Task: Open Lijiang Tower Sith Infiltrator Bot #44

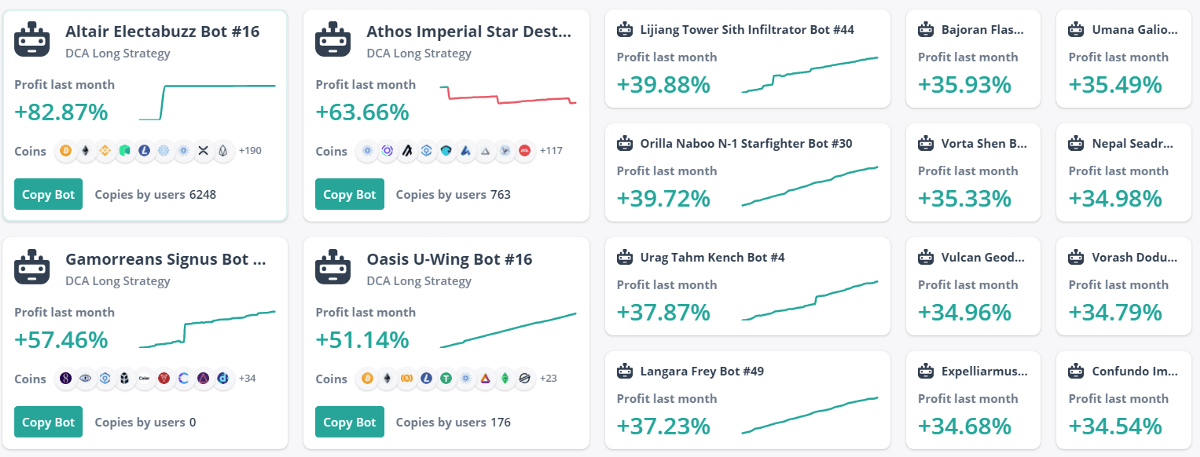Action: [746, 30]
